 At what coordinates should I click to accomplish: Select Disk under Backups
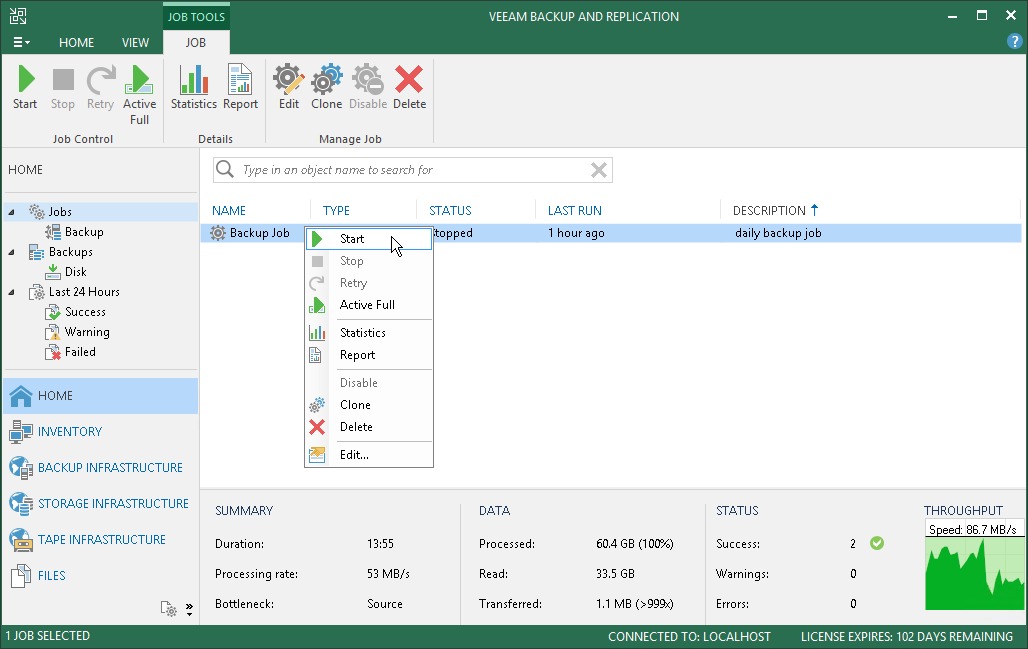pos(75,272)
